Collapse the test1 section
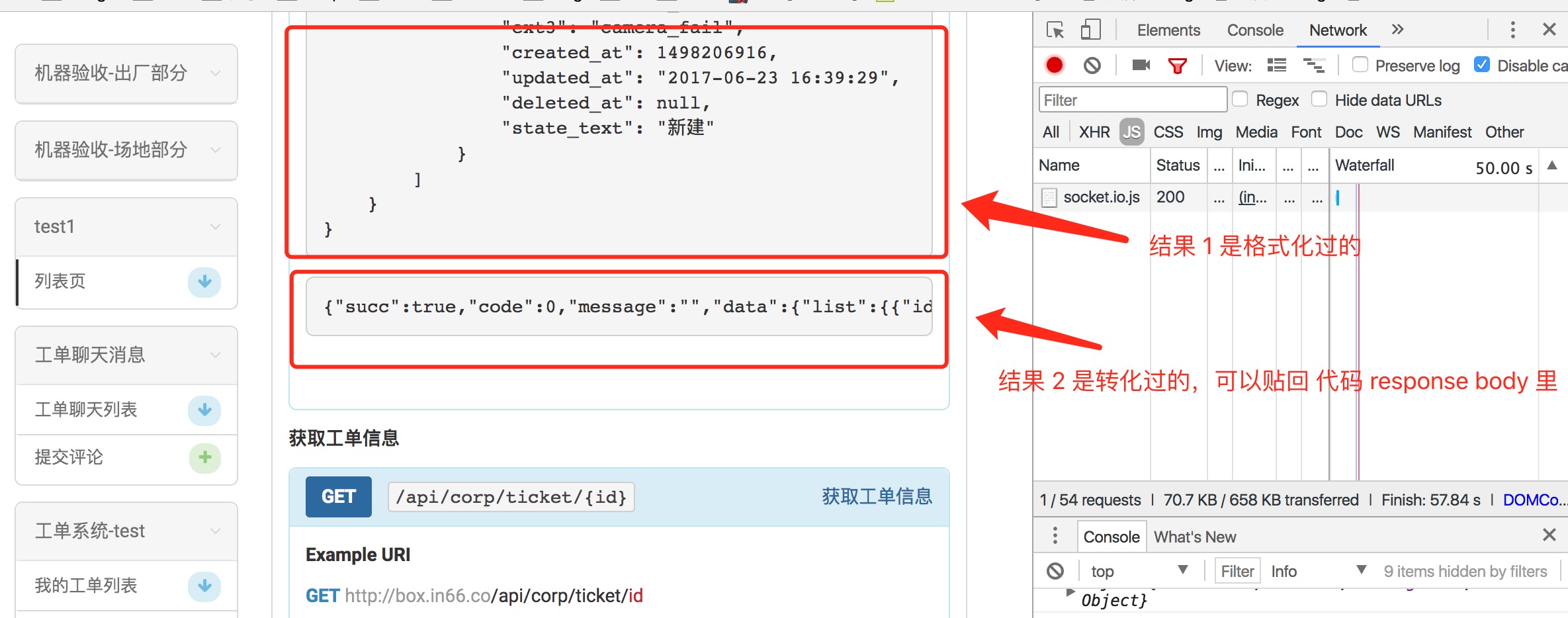The height and width of the screenshot is (618, 1568). pyautogui.click(x=126, y=227)
